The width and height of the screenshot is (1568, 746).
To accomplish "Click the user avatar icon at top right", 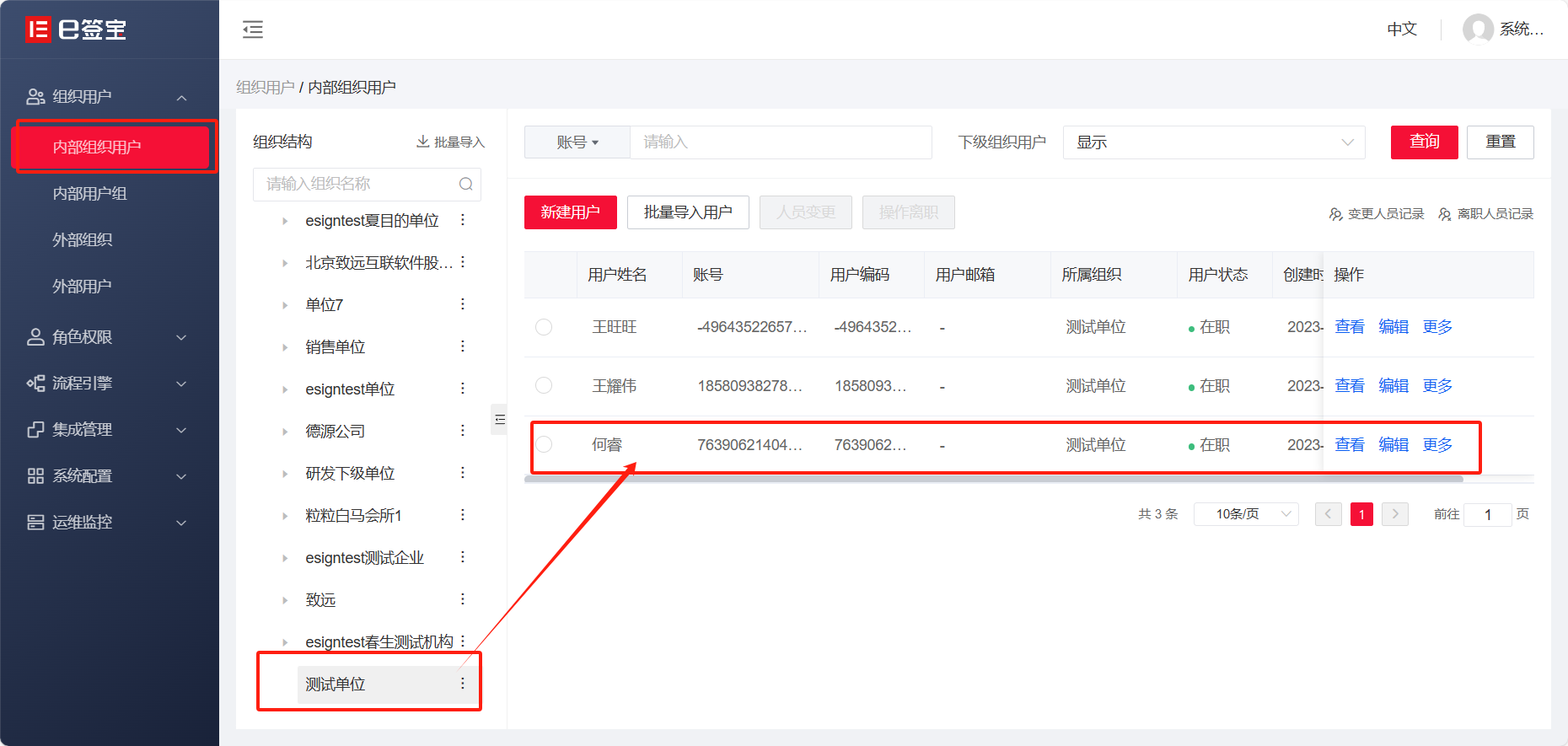I will tap(1477, 30).
